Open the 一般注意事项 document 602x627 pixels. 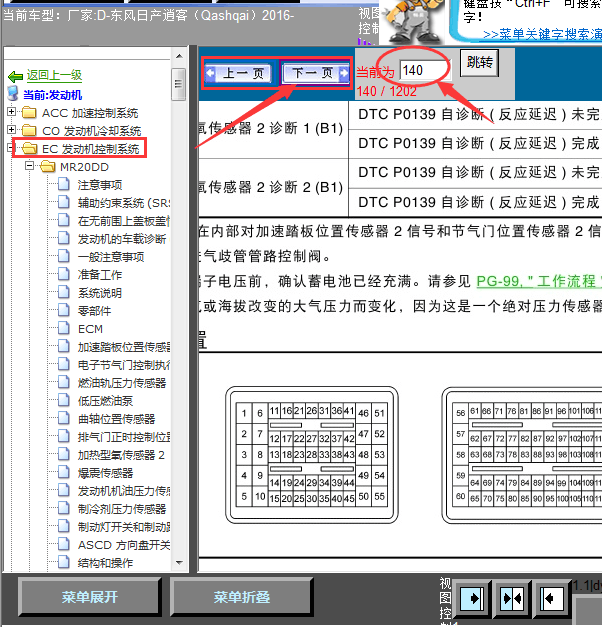111,257
